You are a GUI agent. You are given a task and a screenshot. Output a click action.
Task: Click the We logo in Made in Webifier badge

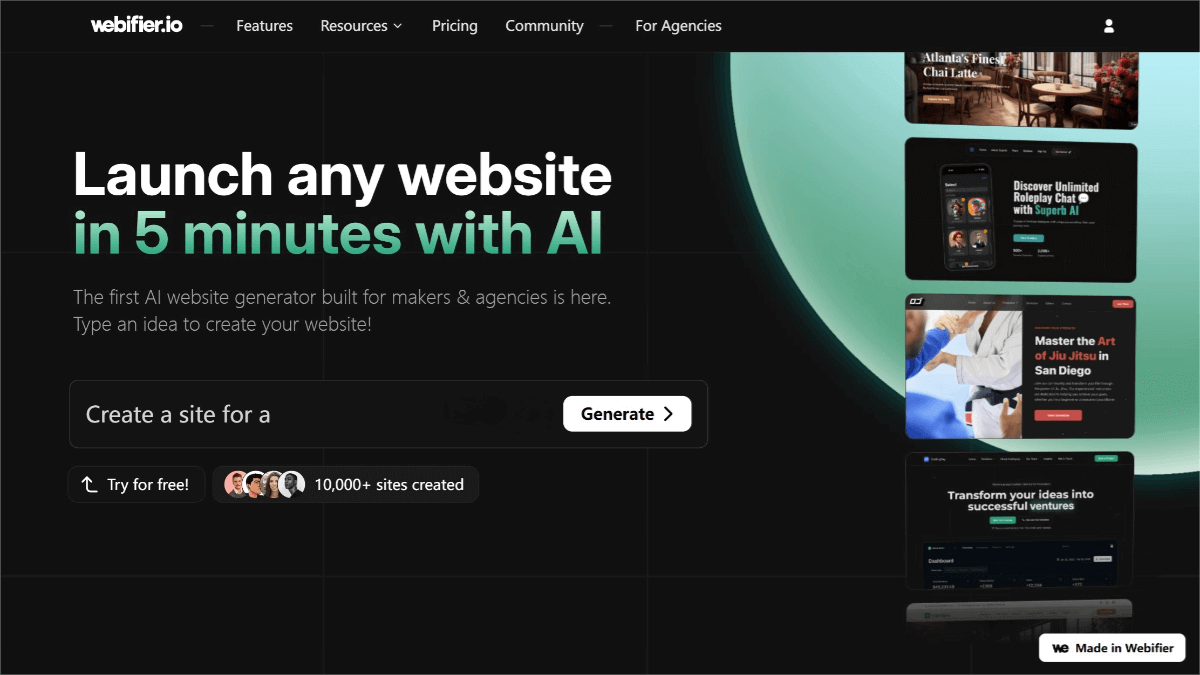[1061, 648]
